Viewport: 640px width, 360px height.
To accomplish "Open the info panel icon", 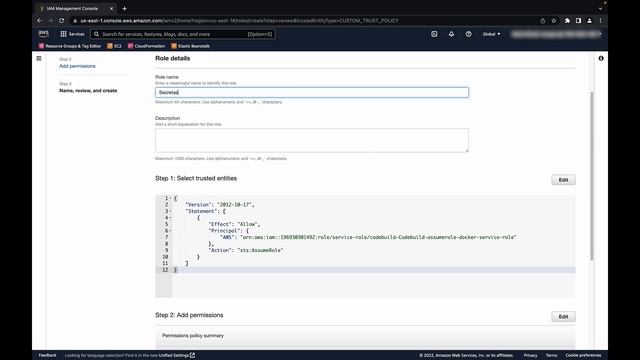I will 601,58.
